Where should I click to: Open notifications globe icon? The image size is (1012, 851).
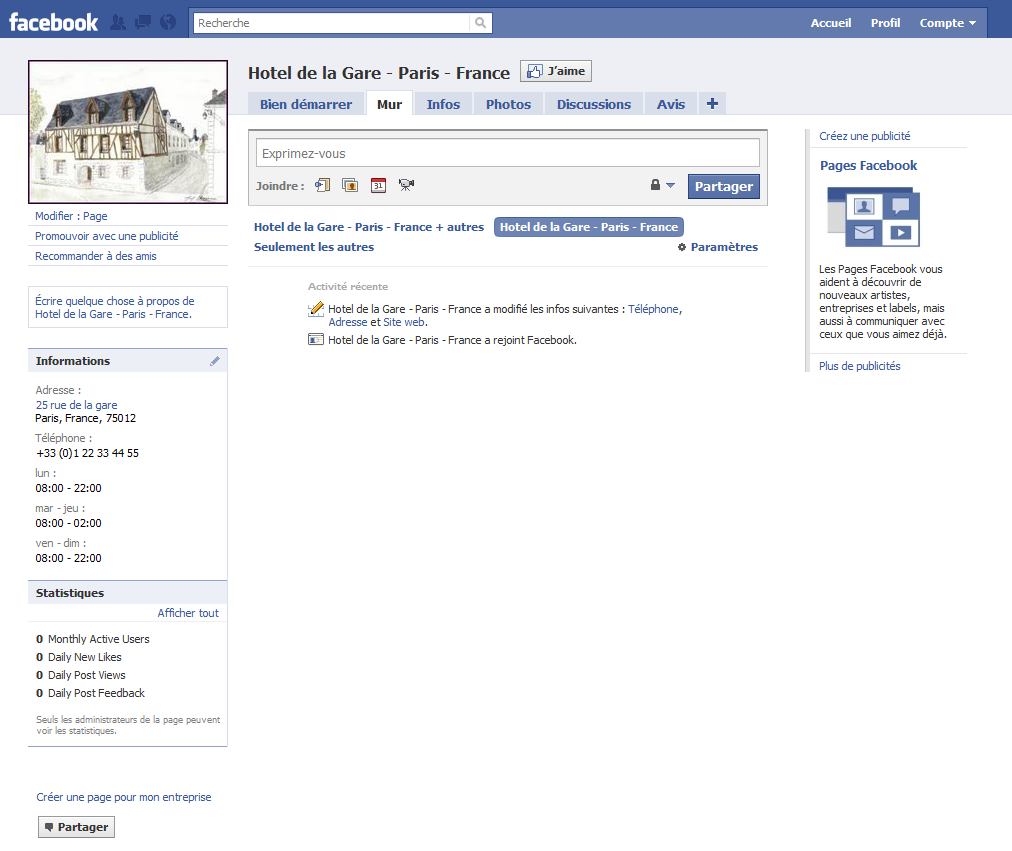coord(168,23)
